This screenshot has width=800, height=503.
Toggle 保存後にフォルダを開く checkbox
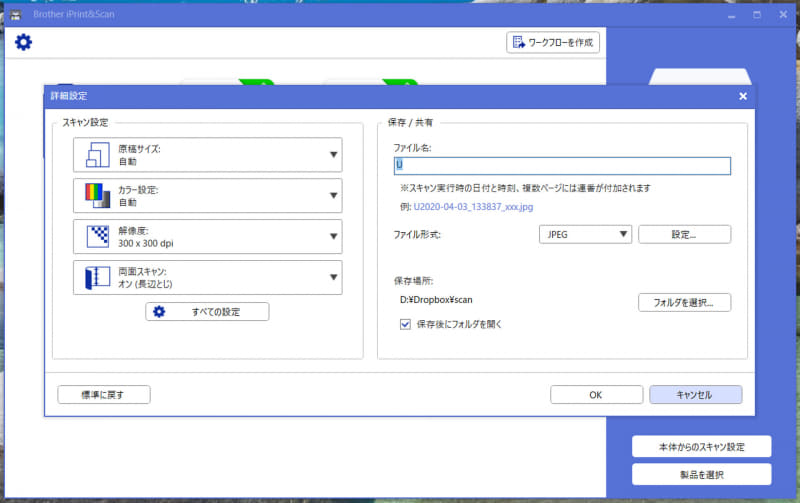405,324
